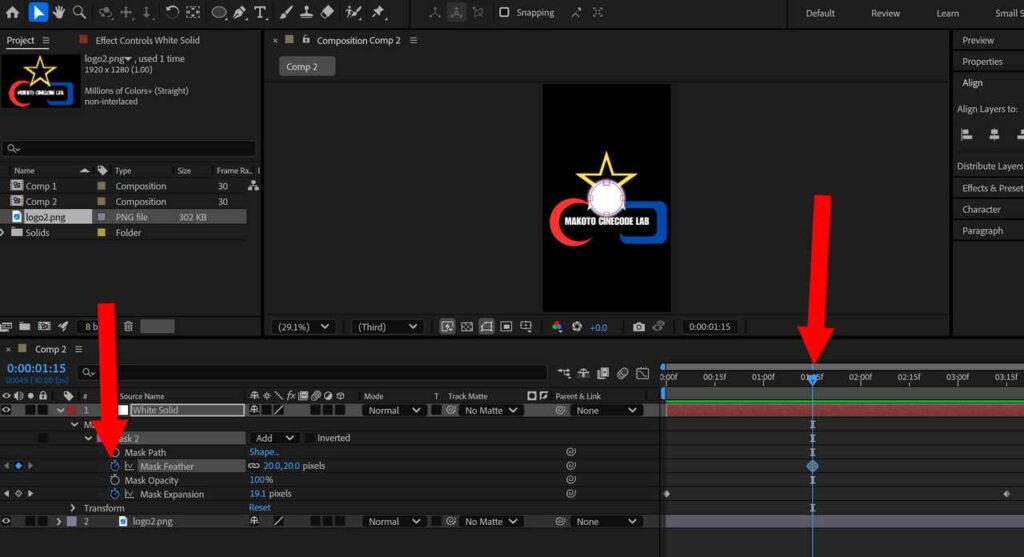
Task: Select the Brush tool
Action: point(286,12)
